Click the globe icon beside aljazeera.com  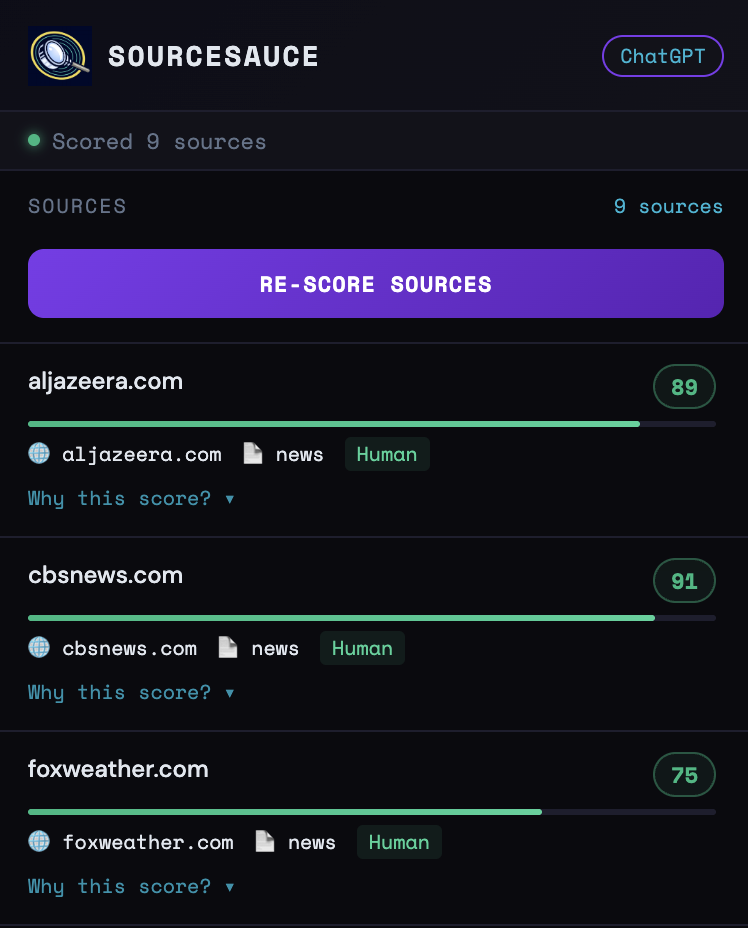[x=39, y=454]
